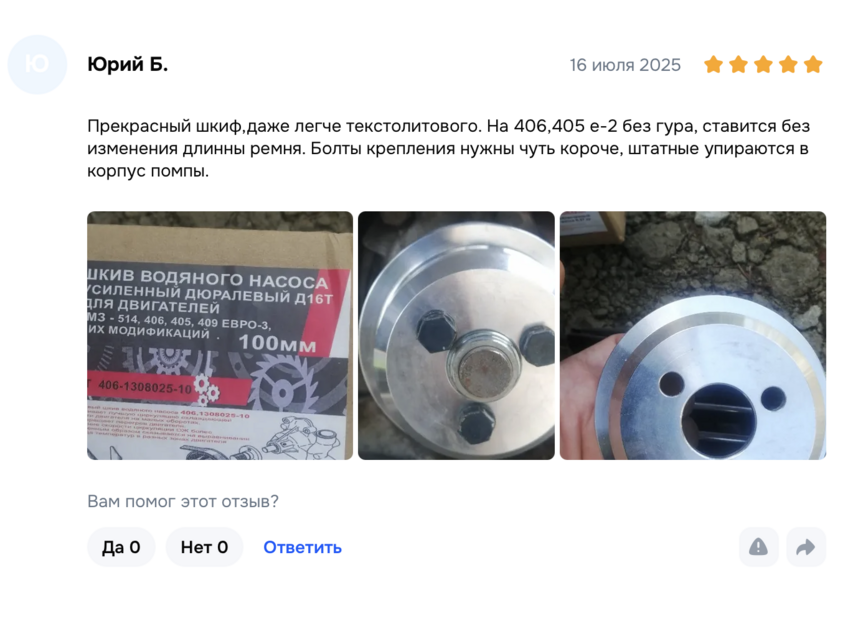Click the 'Вам помог этот отзыв?' label
Image resolution: width=858 pixels, height=624 pixels.
tap(183, 501)
